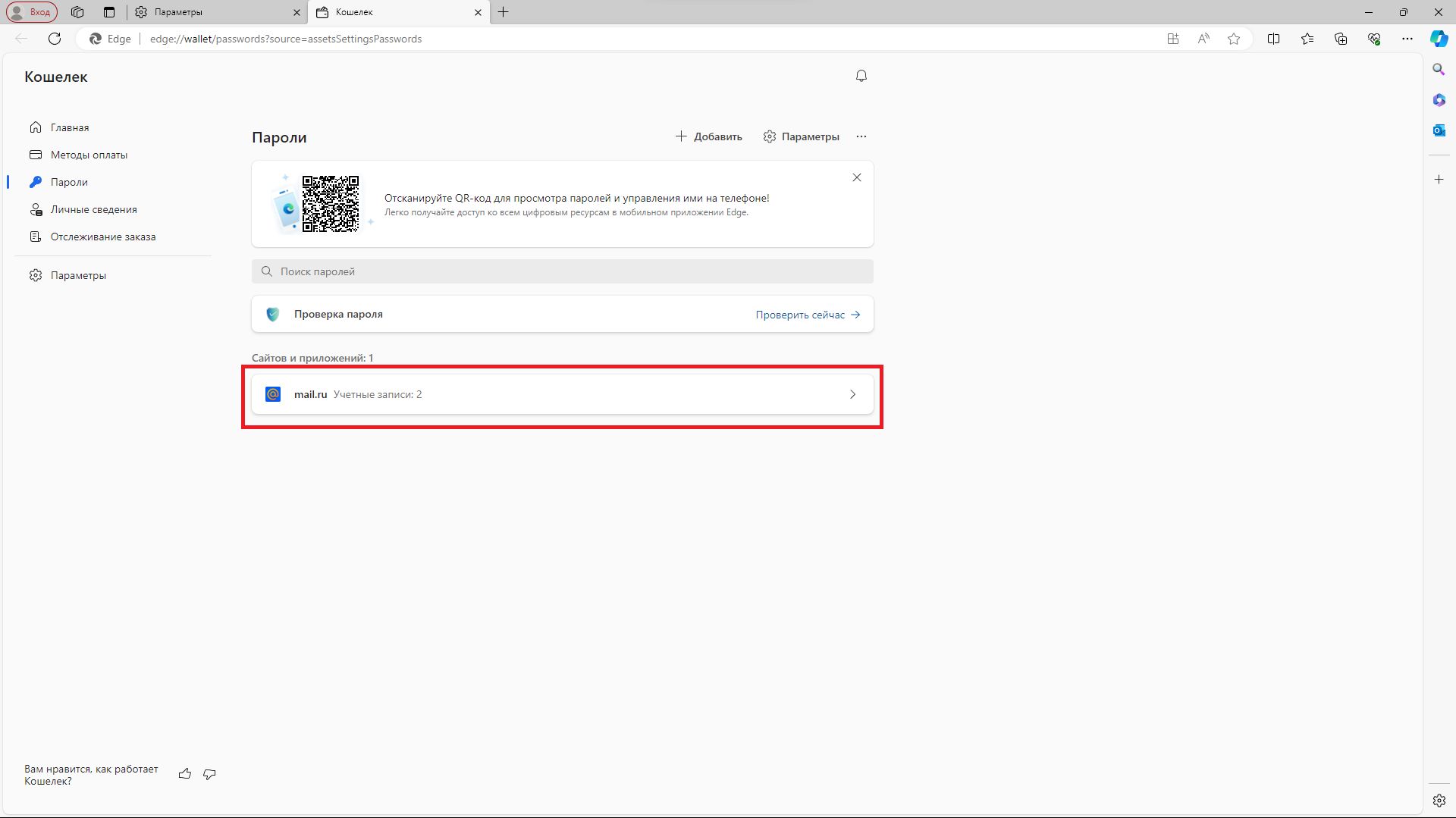
Task: Click the Поиск паролей search field
Action: (562, 271)
